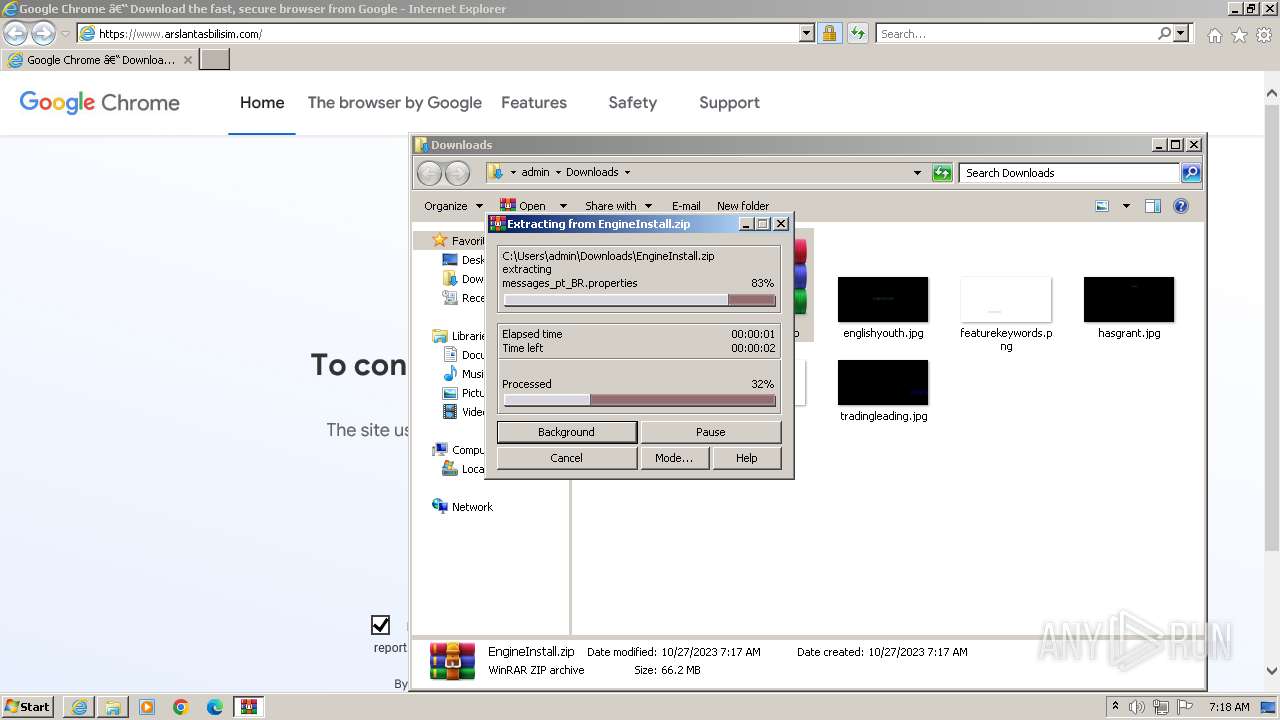Open the Features tab on the page
This screenshot has height=720, width=1280.
(534, 102)
